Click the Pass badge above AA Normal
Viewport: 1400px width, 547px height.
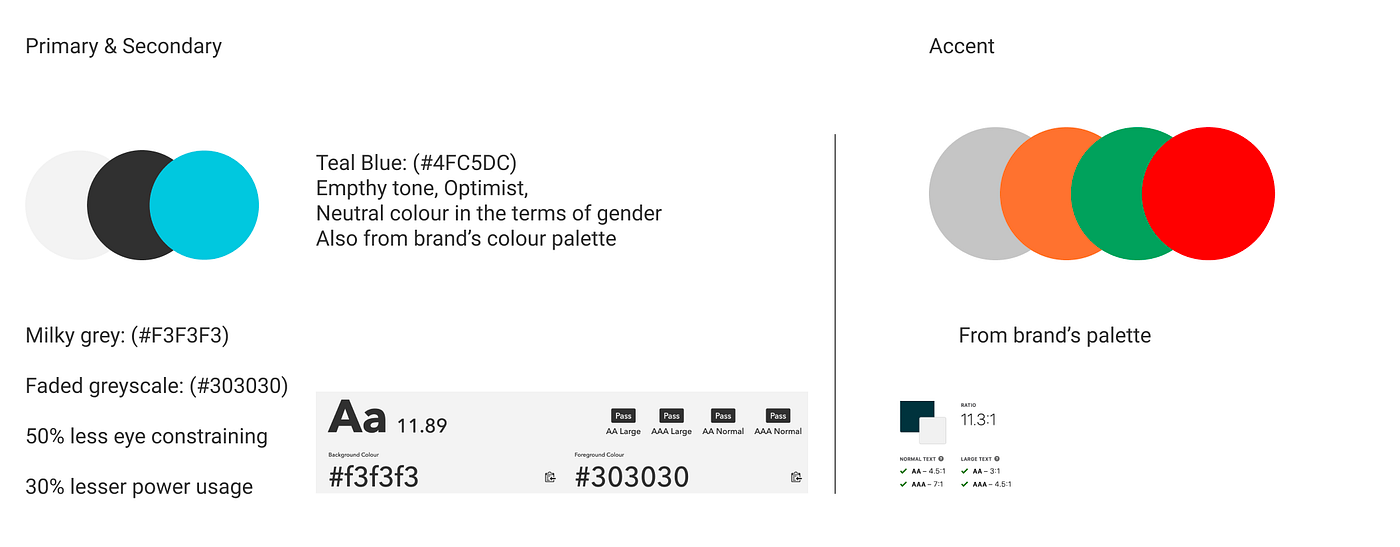click(x=723, y=416)
